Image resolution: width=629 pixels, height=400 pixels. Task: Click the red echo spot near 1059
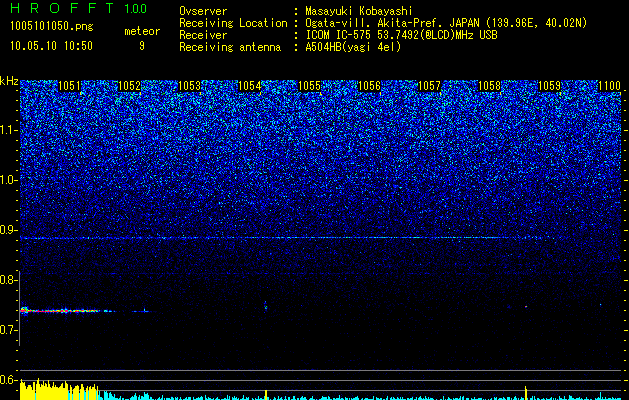tap(526, 307)
